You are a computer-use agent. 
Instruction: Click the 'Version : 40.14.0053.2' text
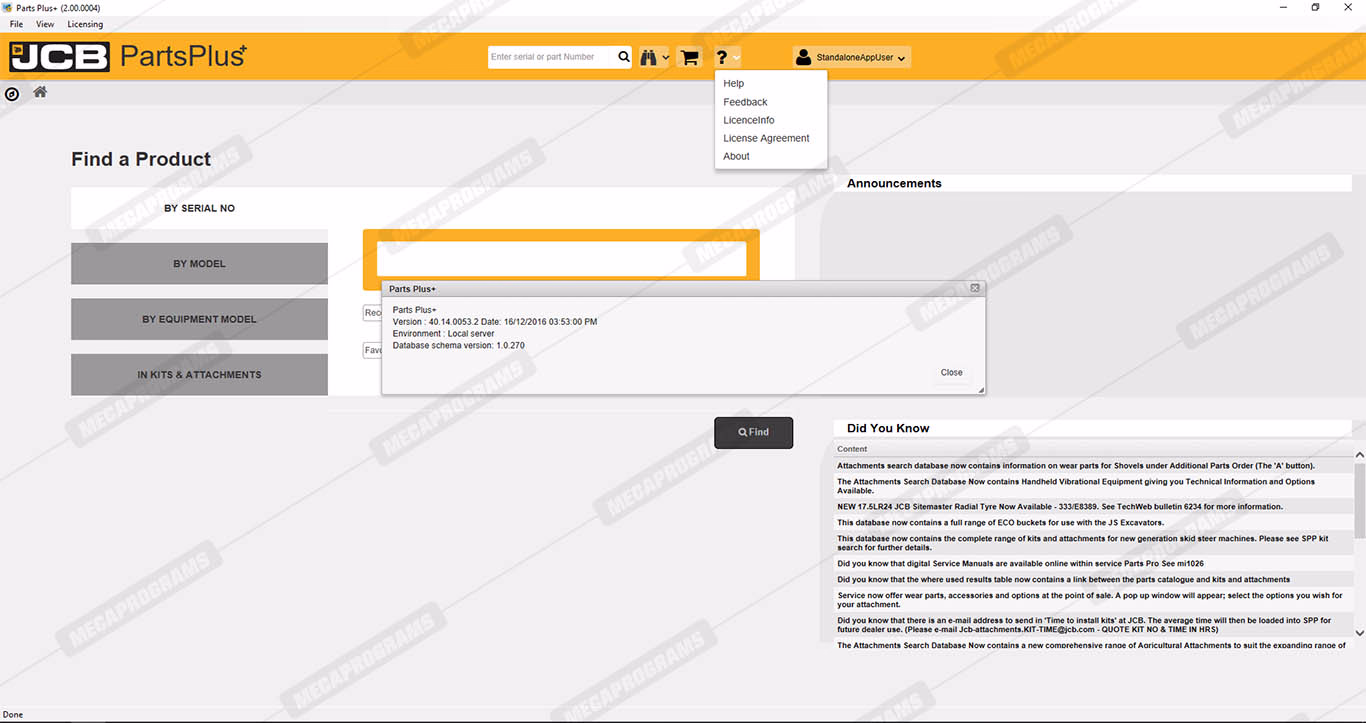(x=434, y=322)
